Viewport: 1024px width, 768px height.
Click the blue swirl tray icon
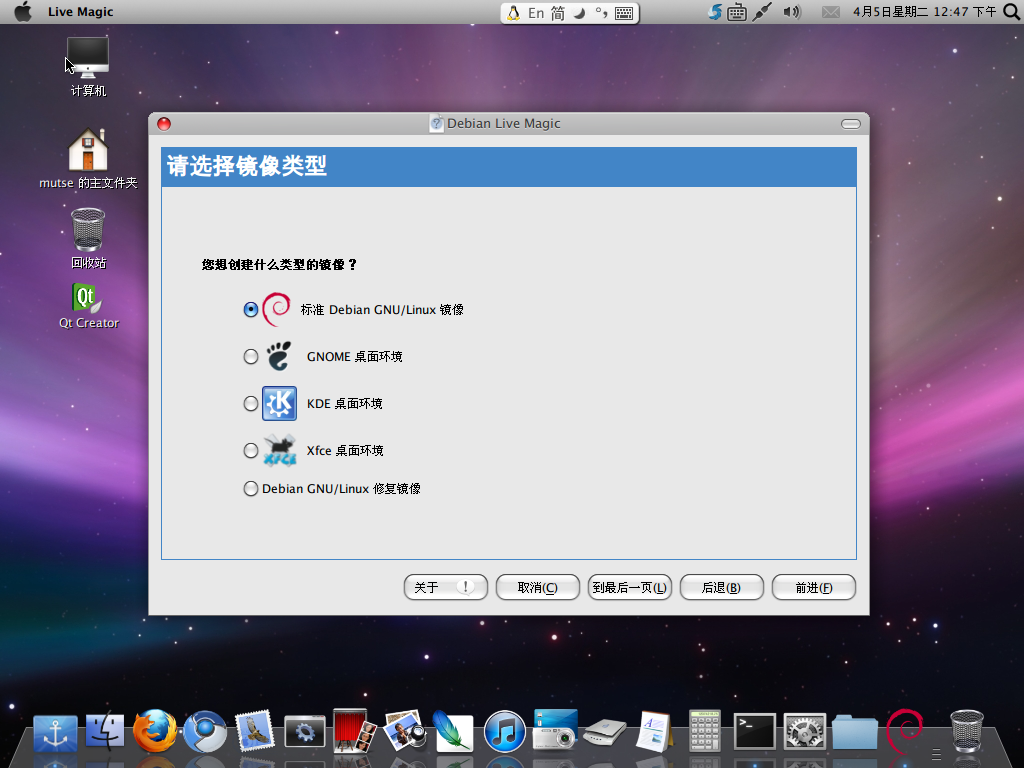click(716, 12)
